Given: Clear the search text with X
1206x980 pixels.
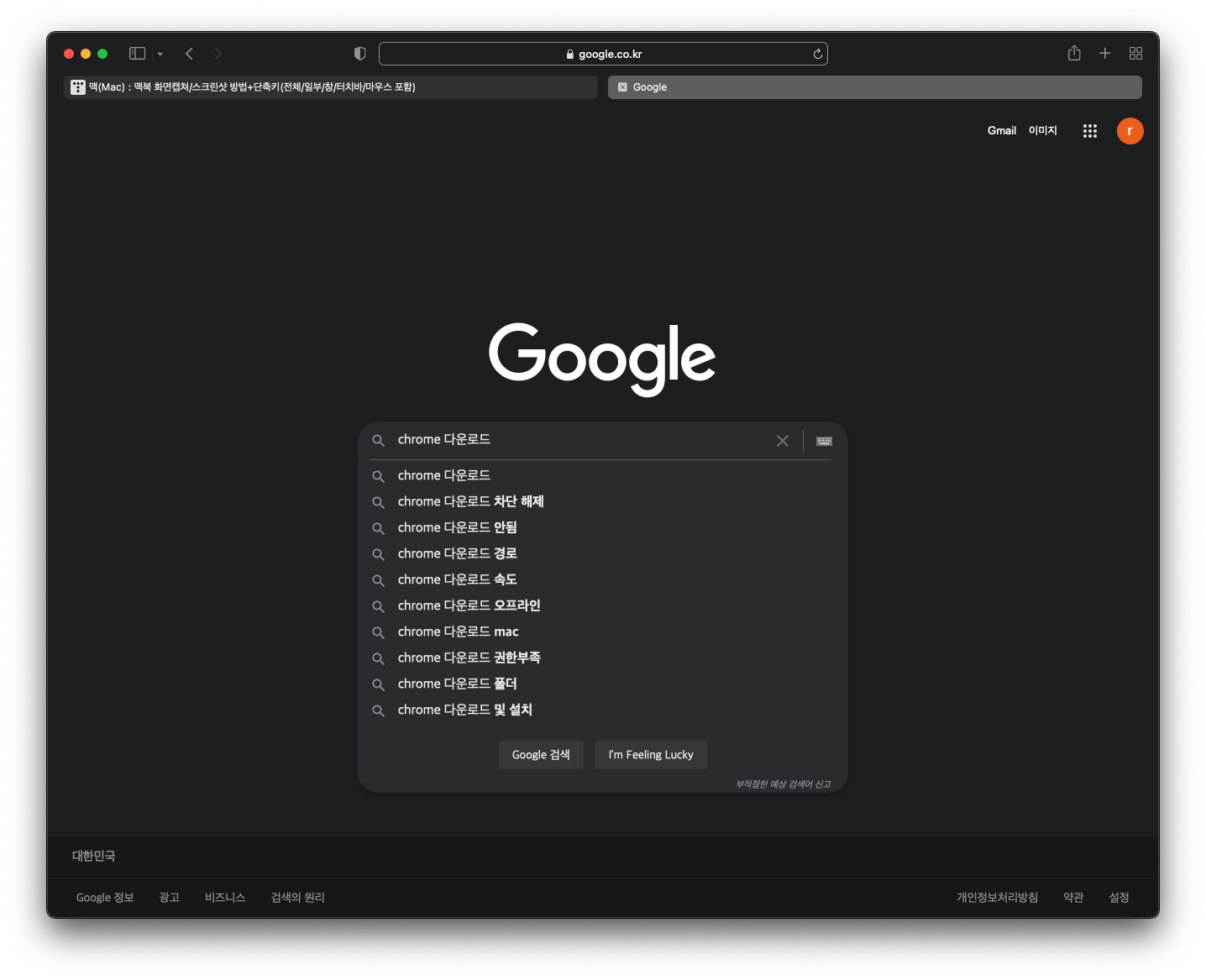Looking at the screenshot, I should (x=783, y=441).
